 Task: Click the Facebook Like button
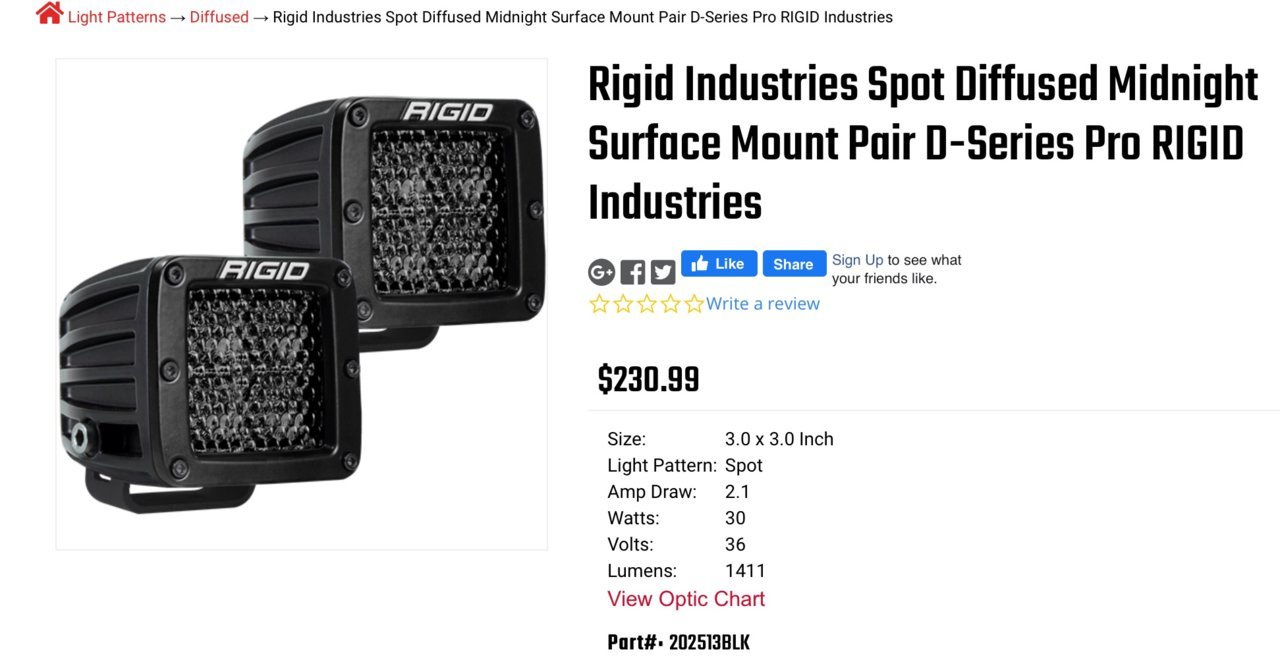[719, 264]
